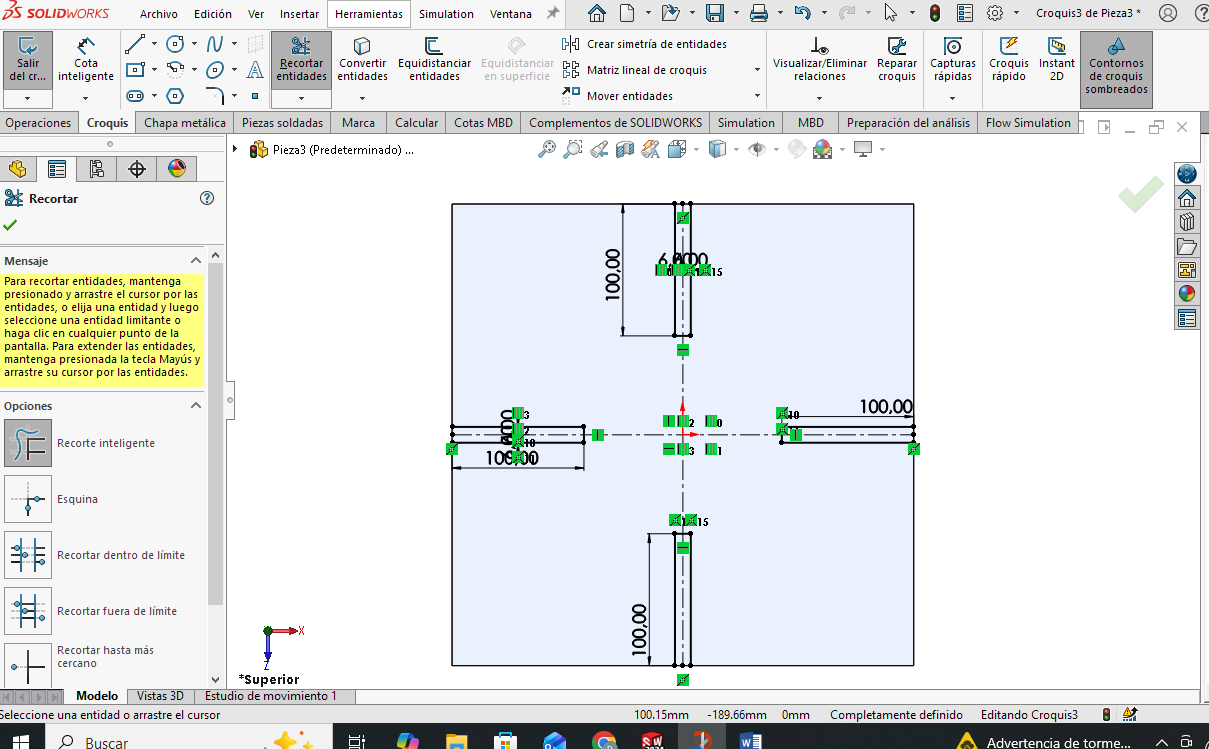
Task: Select the Straight Slot tool
Action: [x=135, y=97]
